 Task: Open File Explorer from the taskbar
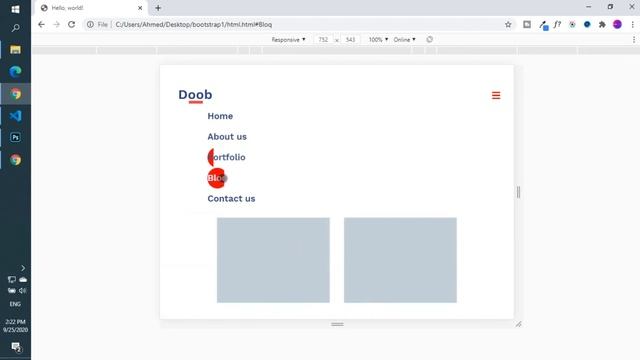point(16,50)
